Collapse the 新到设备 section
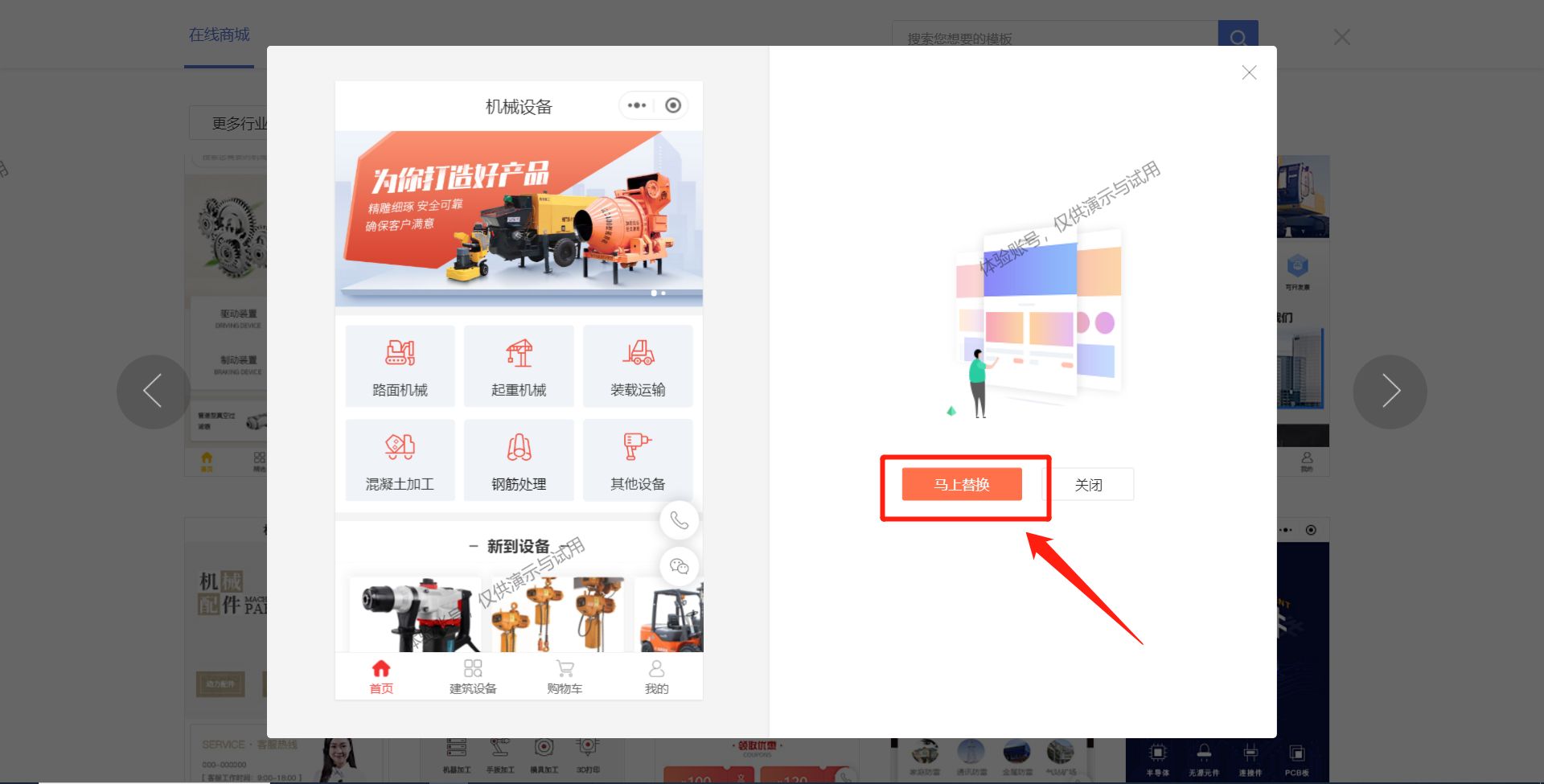 pyautogui.click(x=474, y=545)
